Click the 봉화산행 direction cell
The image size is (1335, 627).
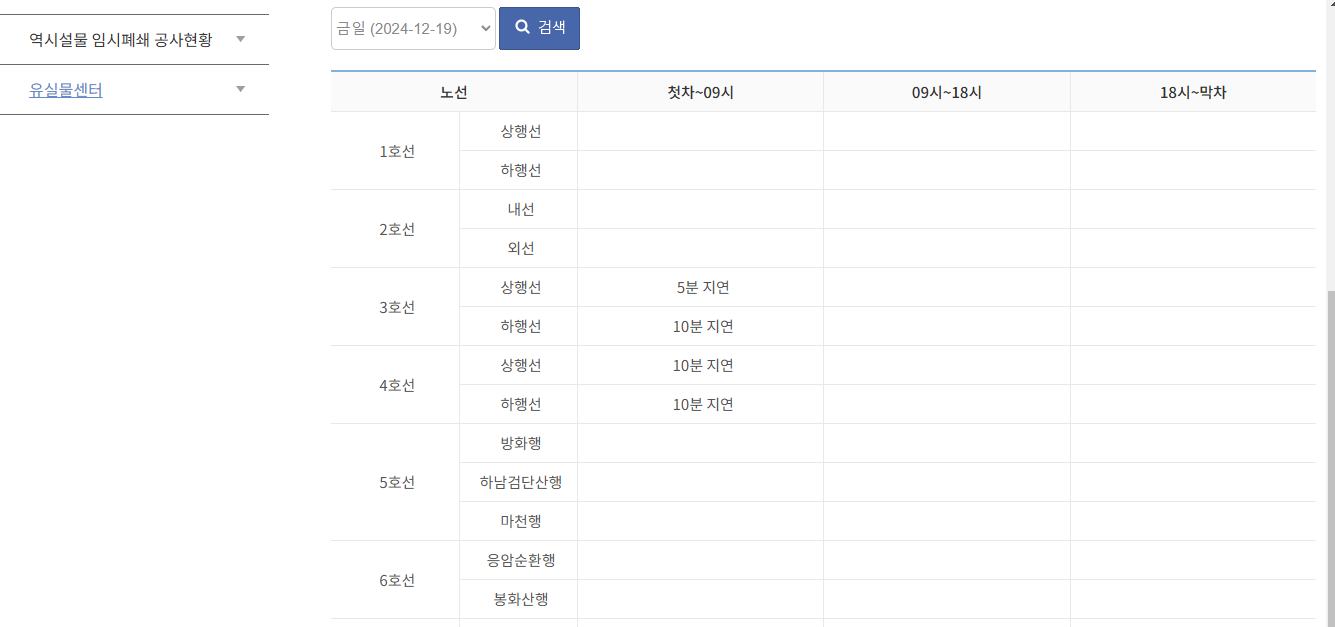(520, 599)
